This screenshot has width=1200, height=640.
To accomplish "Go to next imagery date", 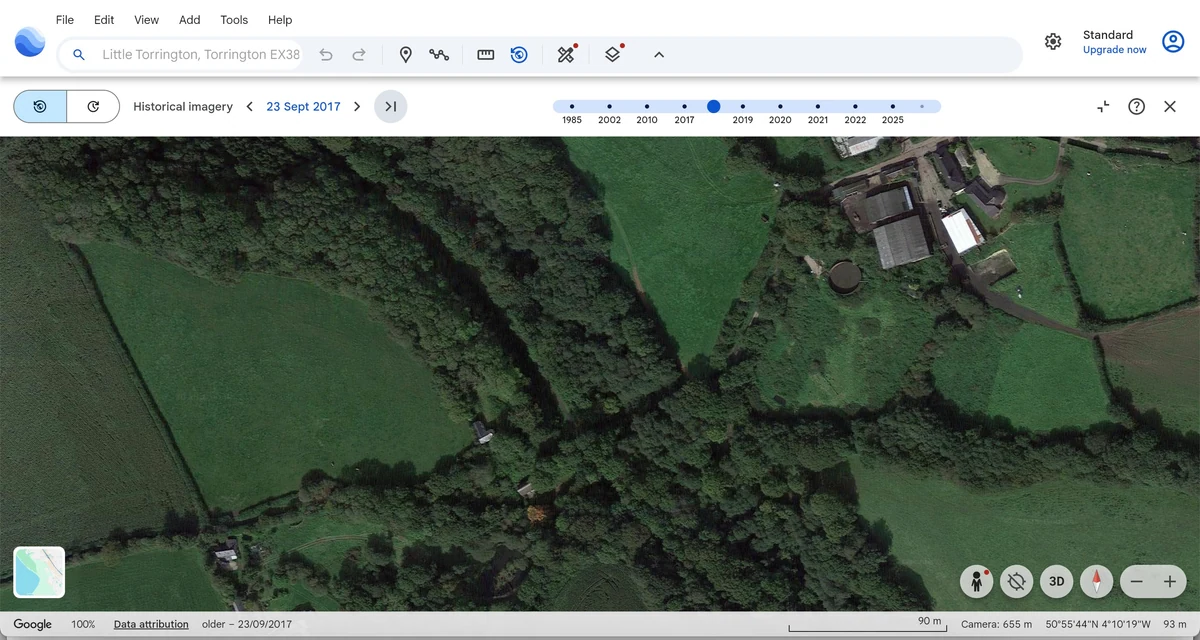I will tap(357, 106).
